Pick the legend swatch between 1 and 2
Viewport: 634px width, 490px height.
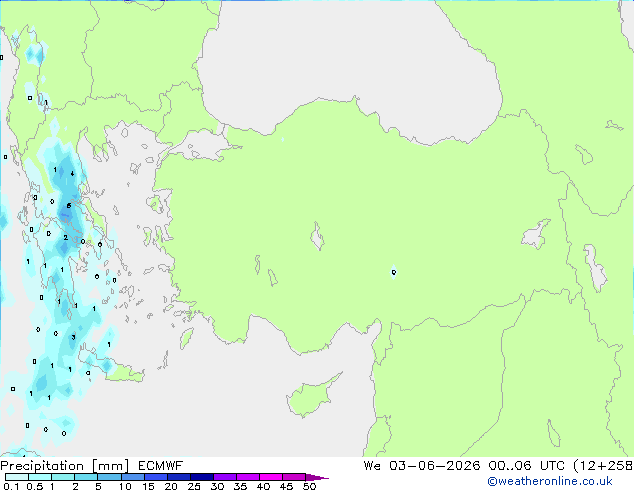tap(63, 477)
